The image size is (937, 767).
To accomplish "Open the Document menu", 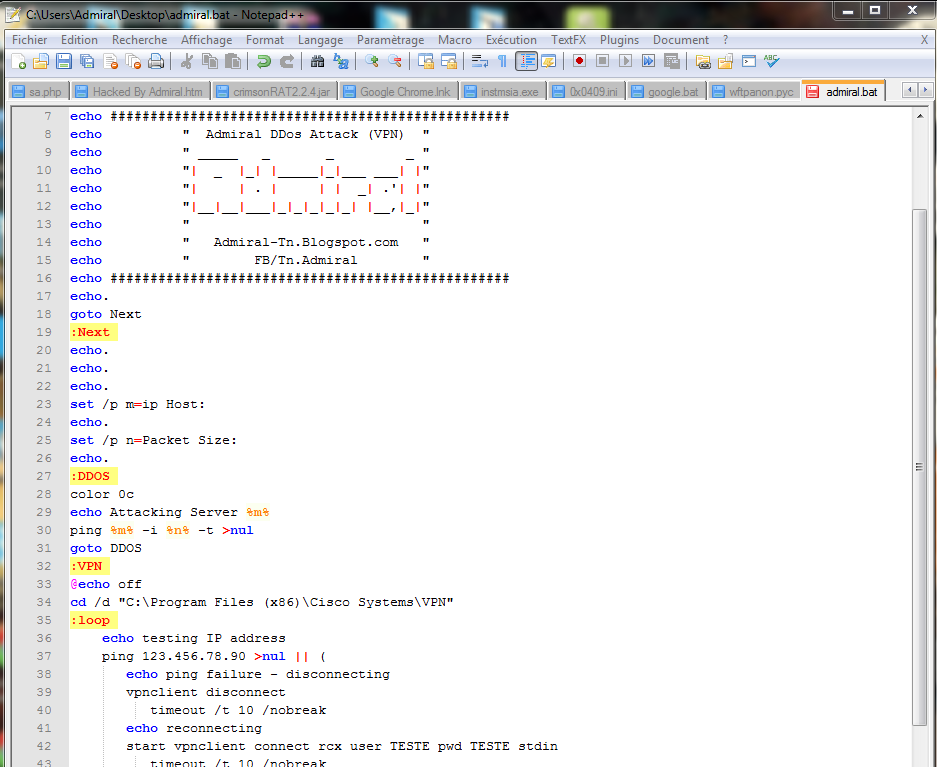I will 681,40.
